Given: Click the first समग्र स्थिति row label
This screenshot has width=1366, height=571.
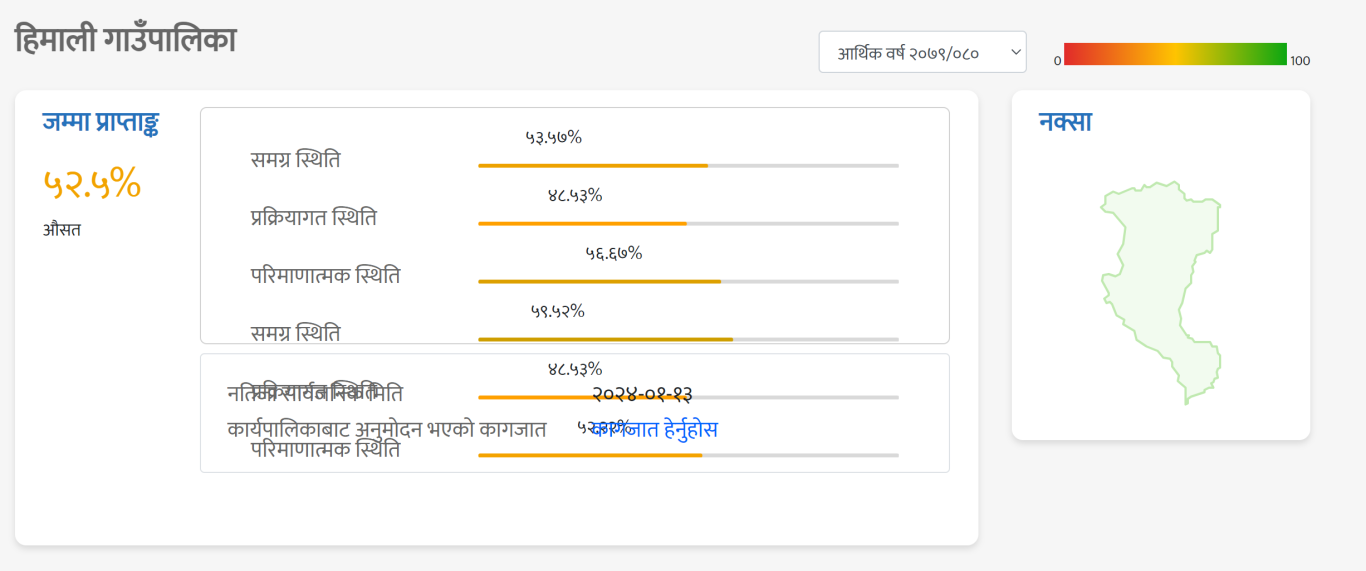Looking at the screenshot, I should [295, 159].
